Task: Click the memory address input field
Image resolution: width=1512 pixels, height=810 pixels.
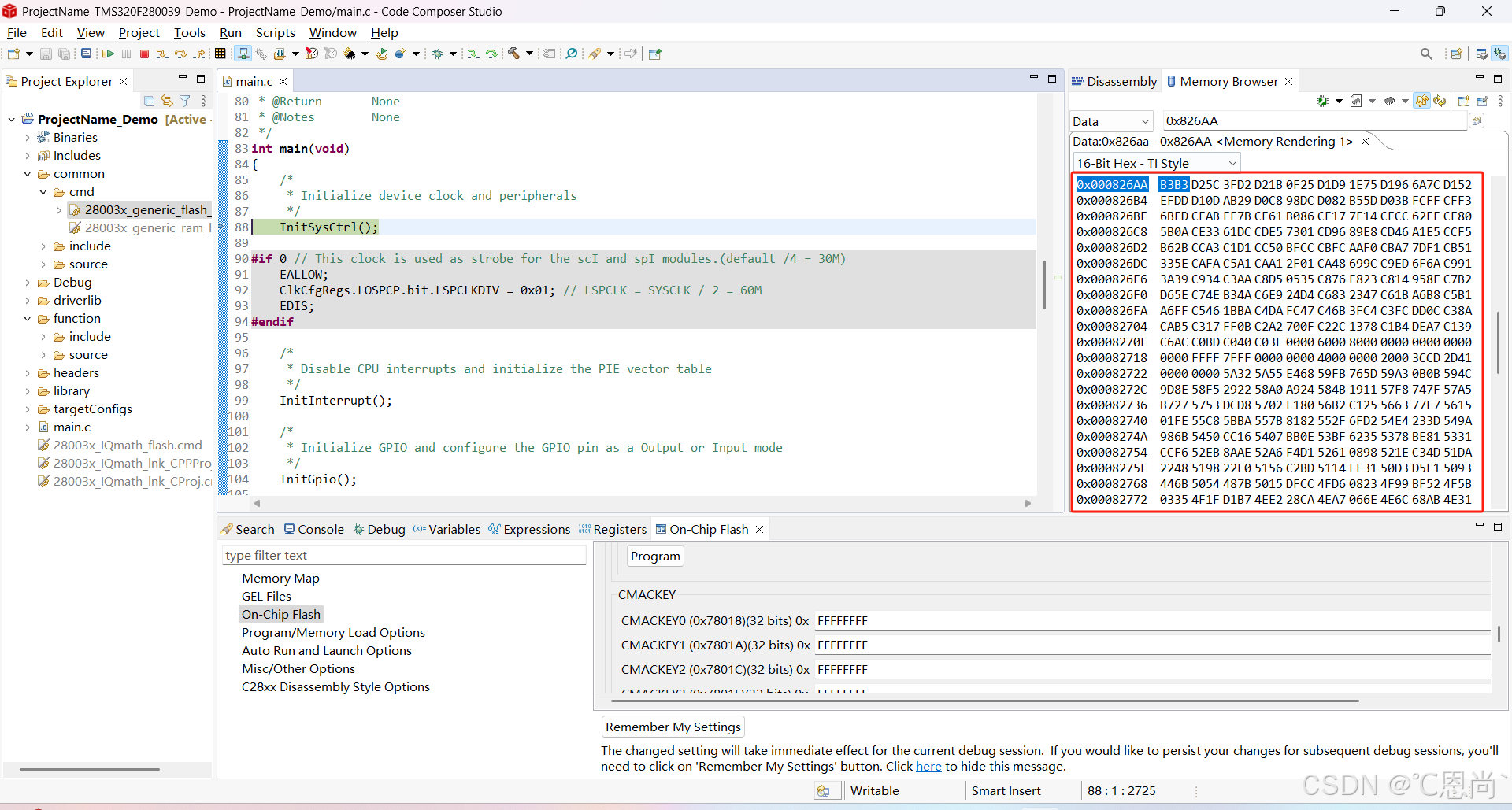Action: (x=1314, y=121)
